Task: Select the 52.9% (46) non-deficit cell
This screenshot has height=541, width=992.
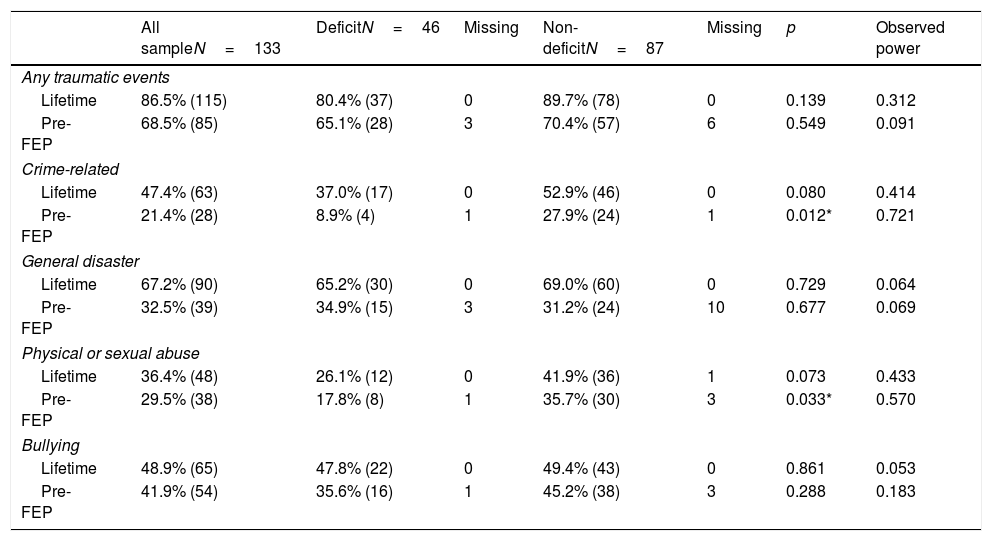Action: click(581, 193)
